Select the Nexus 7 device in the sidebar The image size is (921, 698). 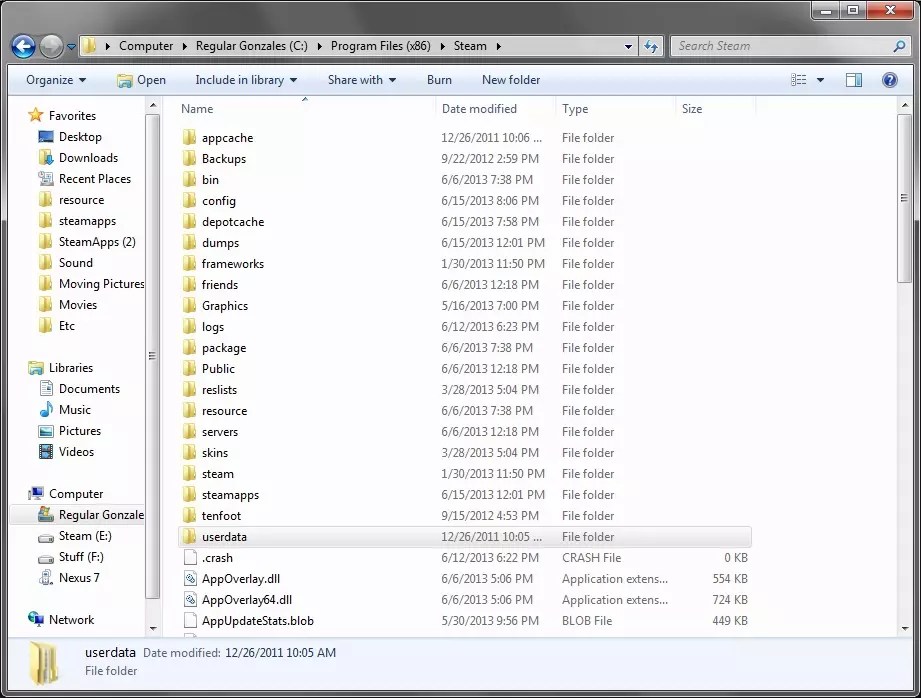coord(77,578)
